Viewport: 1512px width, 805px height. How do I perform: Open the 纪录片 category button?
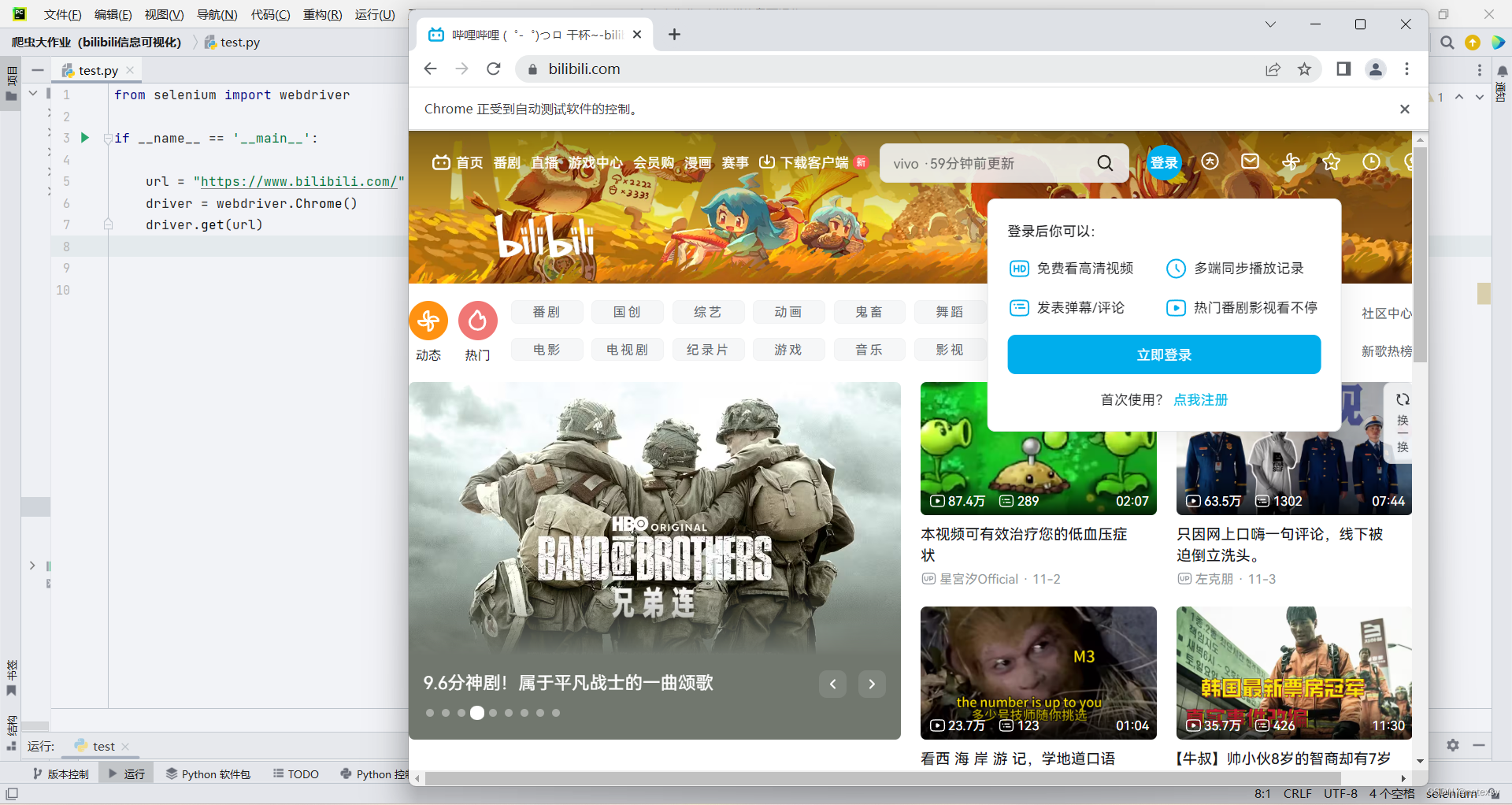(707, 350)
